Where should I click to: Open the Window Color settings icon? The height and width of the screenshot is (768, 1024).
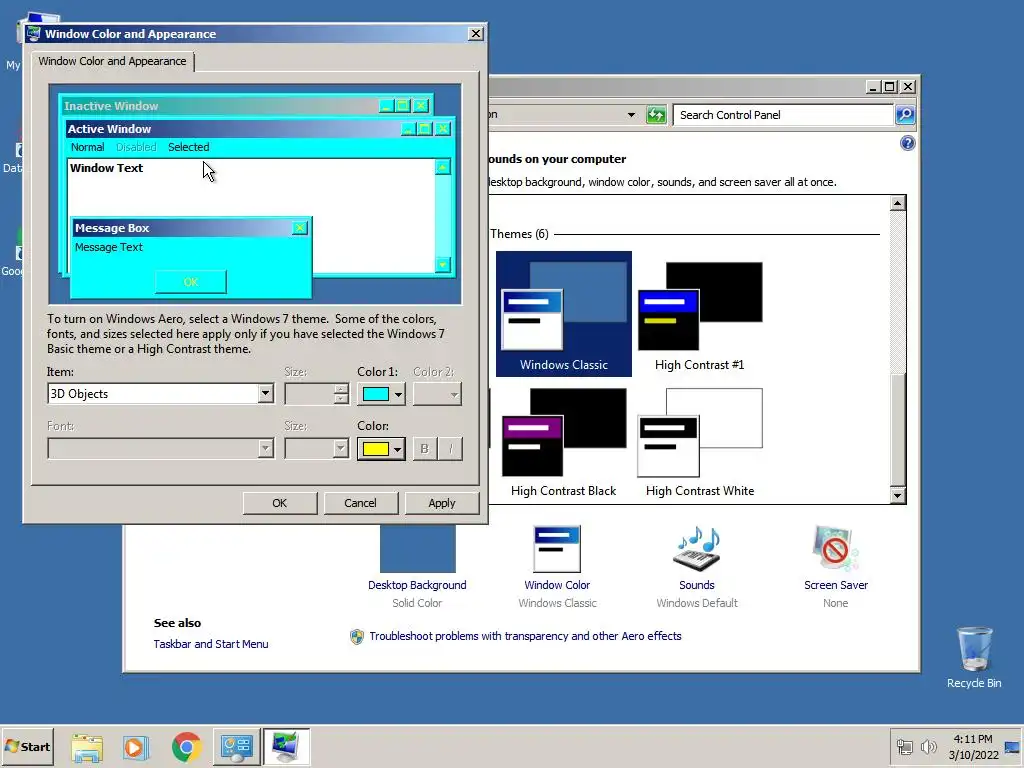tap(556, 549)
